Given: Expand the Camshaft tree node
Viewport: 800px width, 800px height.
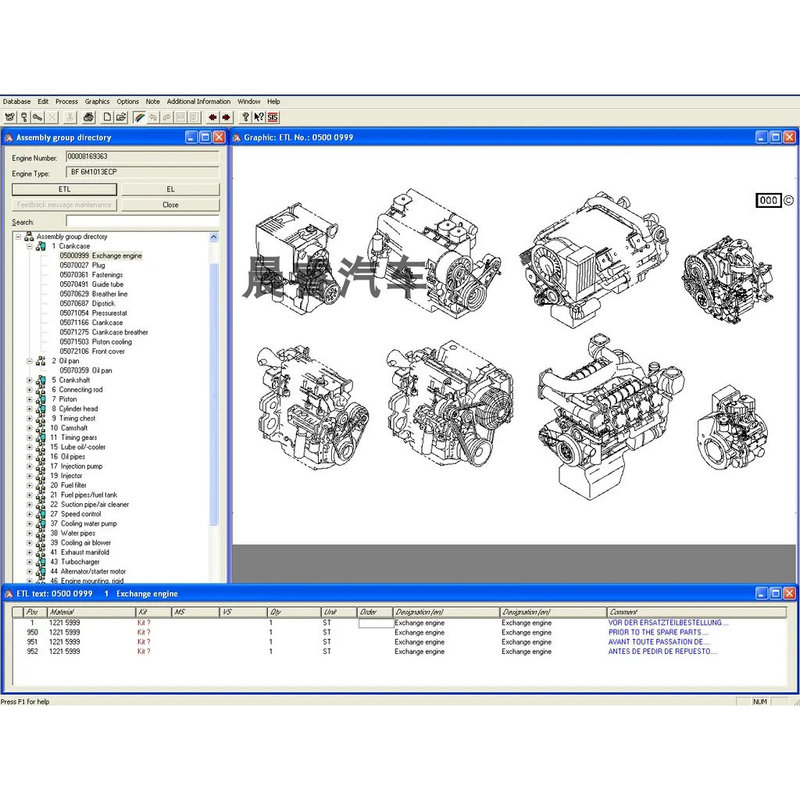Looking at the screenshot, I should pyautogui.click(x=30, y=428).
